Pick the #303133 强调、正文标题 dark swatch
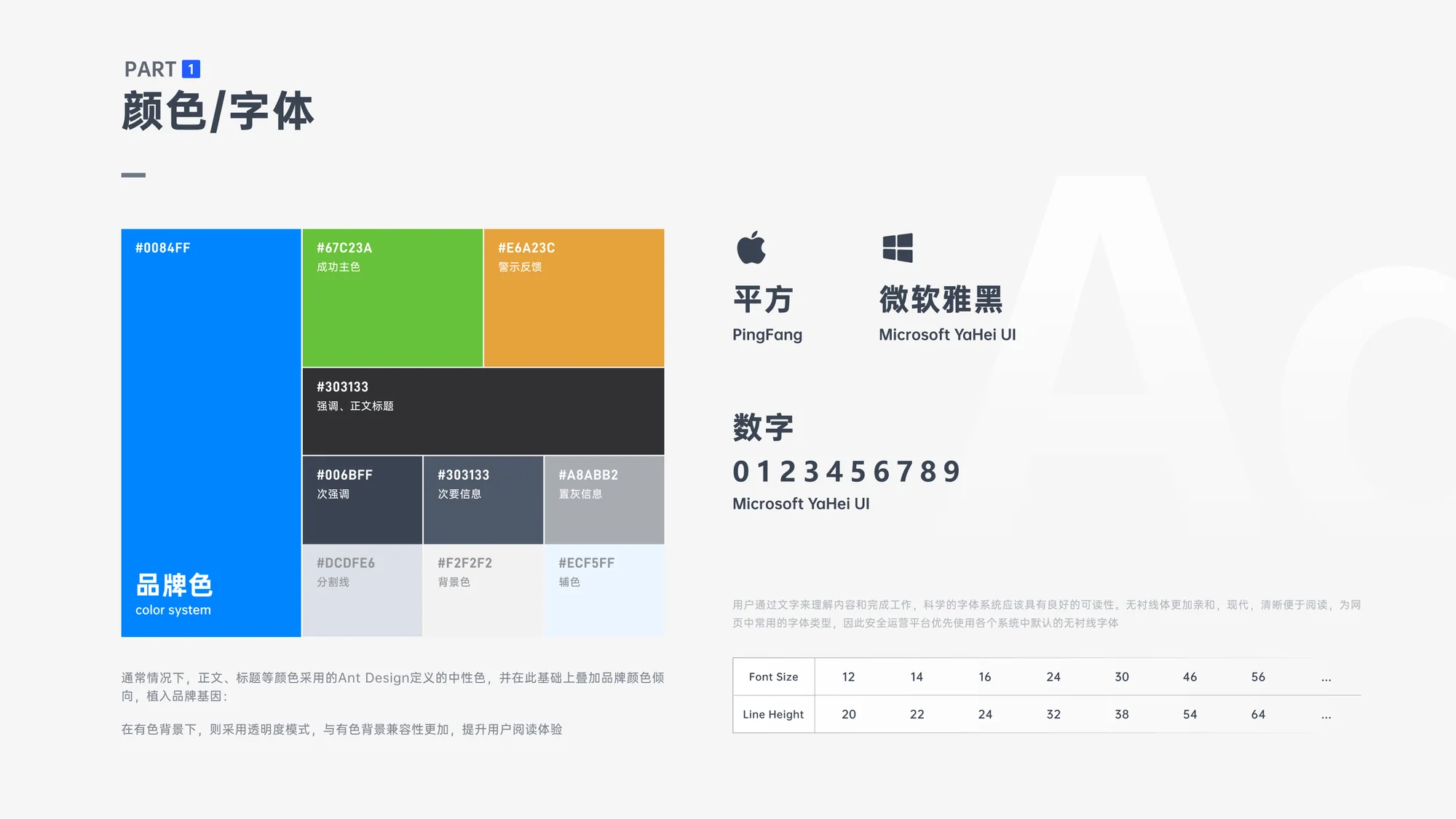Image resolution: width=1456 pixels, height=819 pixels. point(483,411)
